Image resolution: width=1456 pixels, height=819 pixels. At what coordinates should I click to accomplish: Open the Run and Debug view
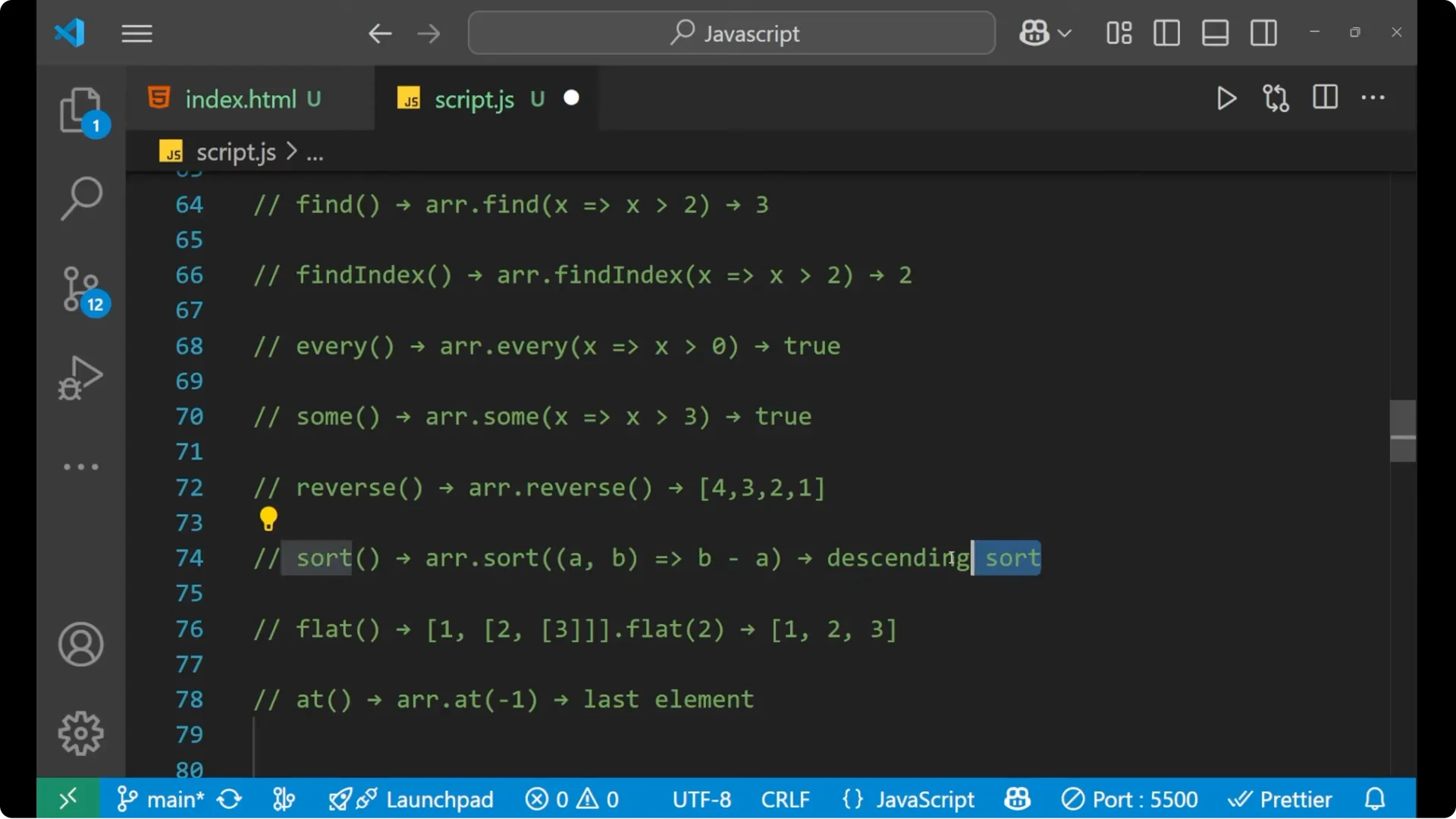80,378
